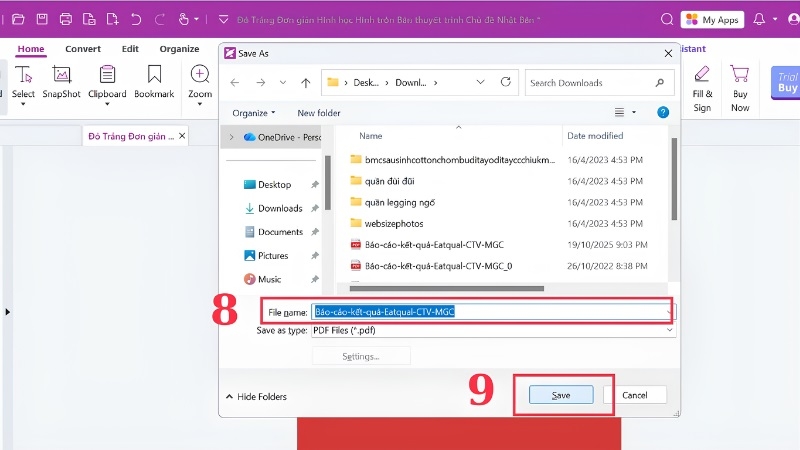Go back in Save As dialog

pyautogui.click(x=235, y=83)
